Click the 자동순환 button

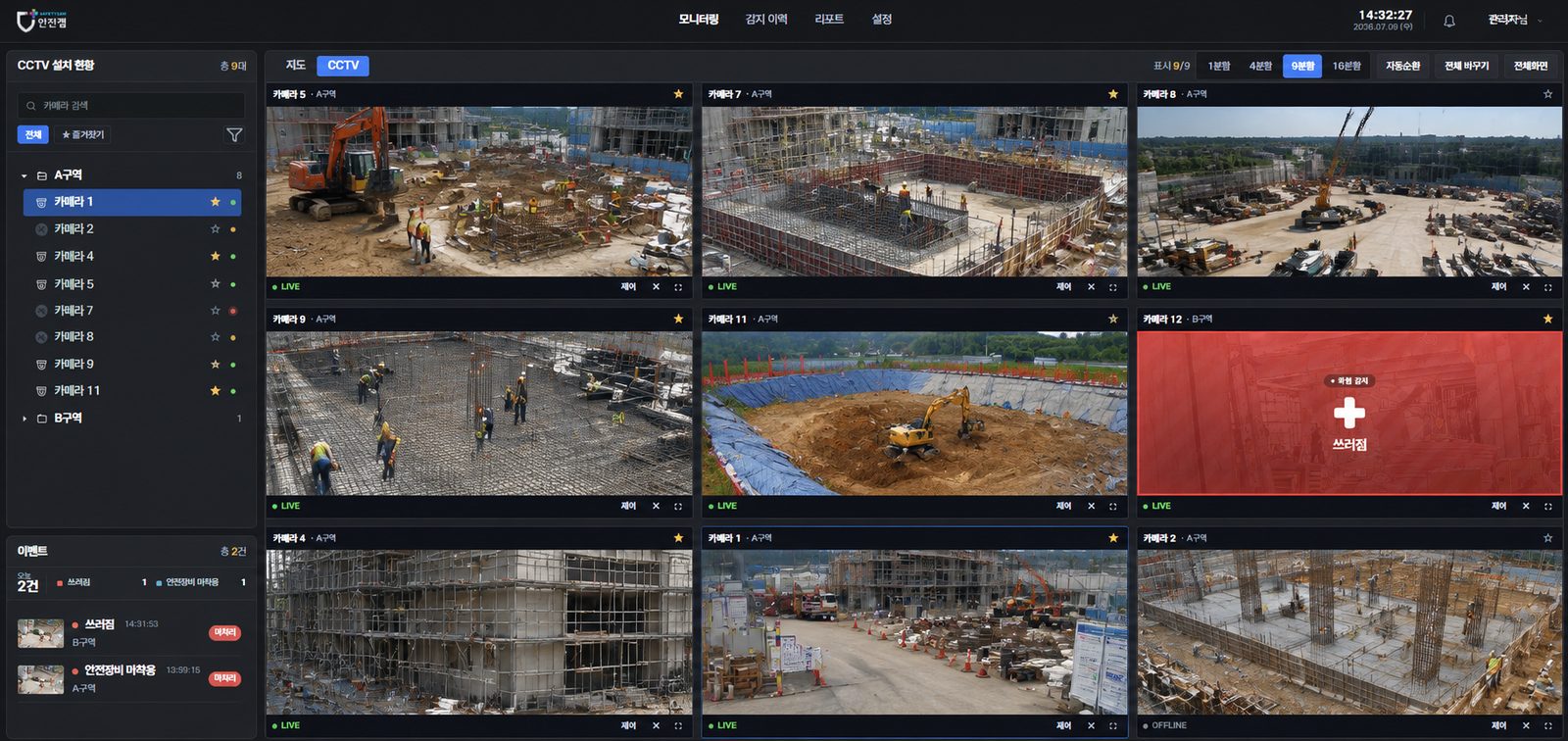pos(1402,66)
